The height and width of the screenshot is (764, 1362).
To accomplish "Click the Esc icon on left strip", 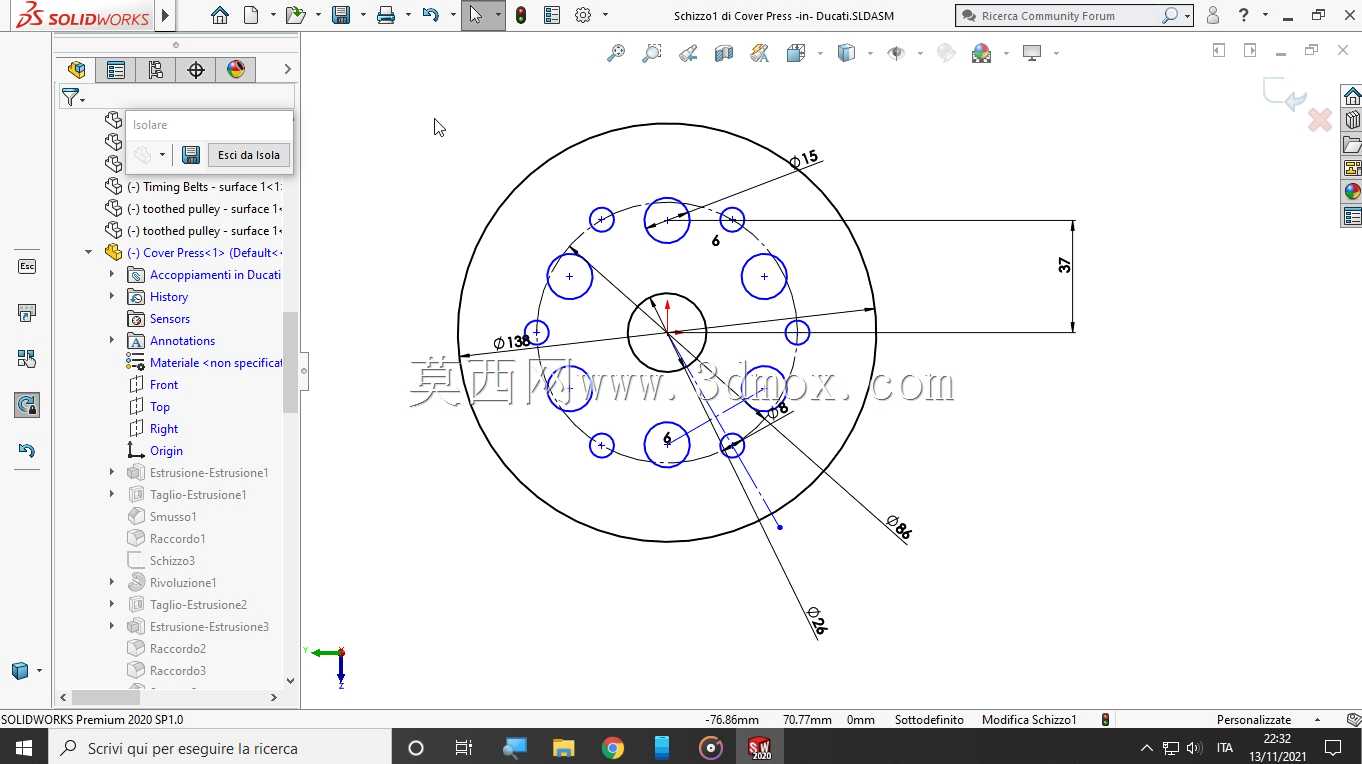I will click(27, 266).
